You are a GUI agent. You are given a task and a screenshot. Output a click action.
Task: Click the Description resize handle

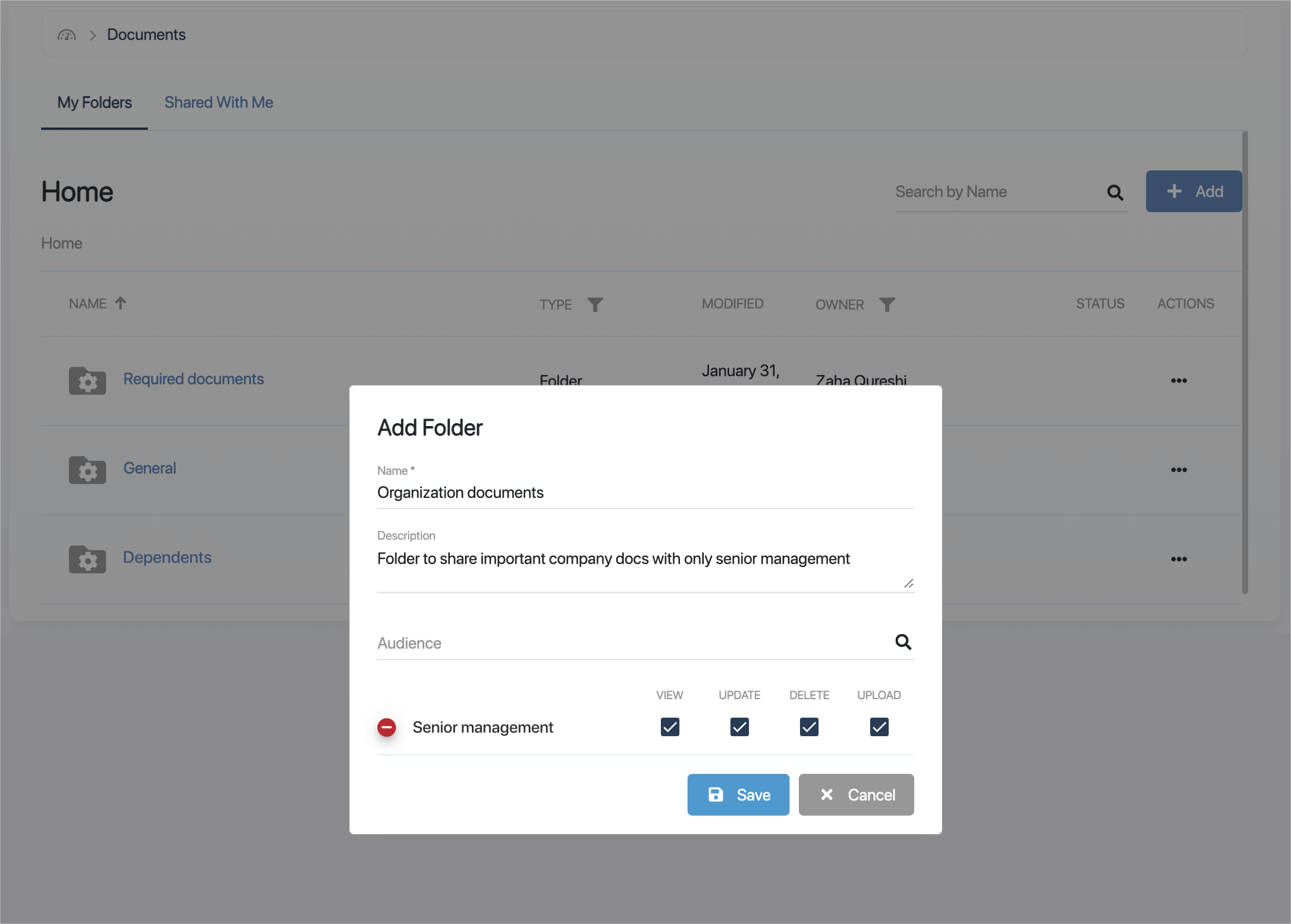pos(908,584)
